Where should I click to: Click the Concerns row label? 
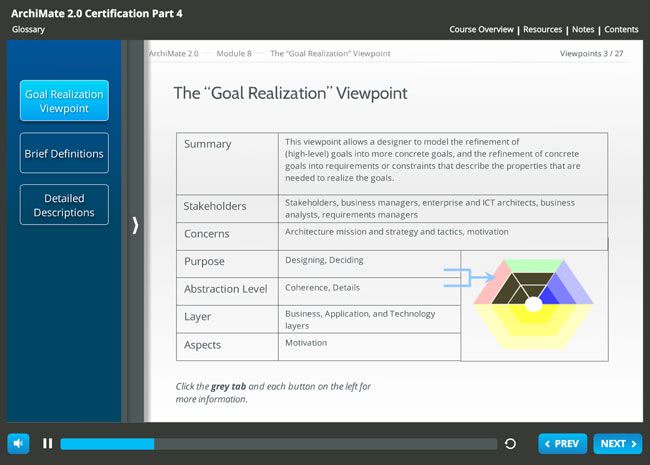coord(206,234)
